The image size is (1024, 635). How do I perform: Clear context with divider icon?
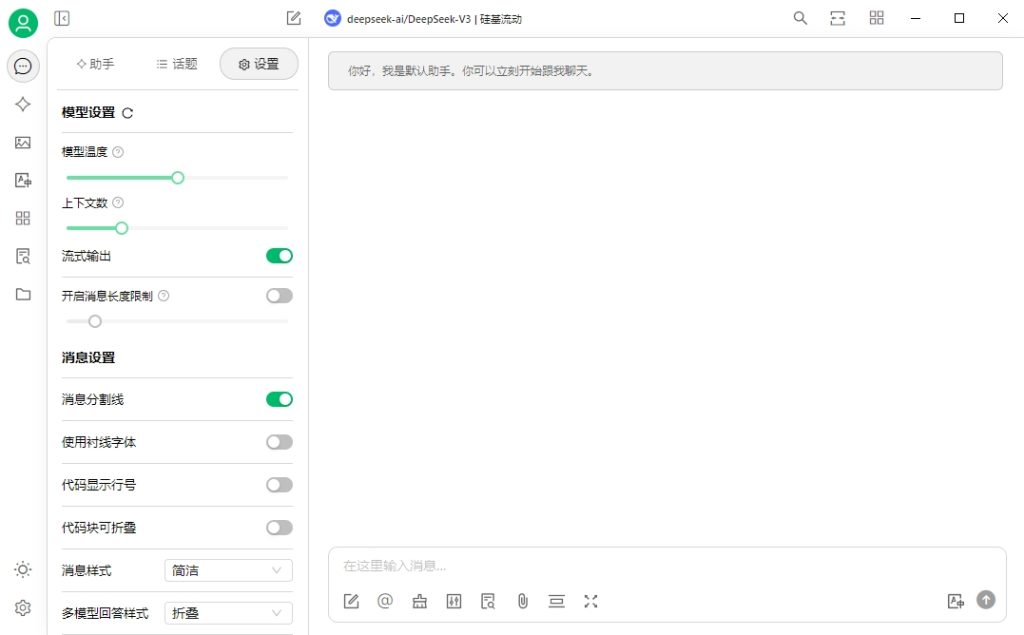click(556, 601)
